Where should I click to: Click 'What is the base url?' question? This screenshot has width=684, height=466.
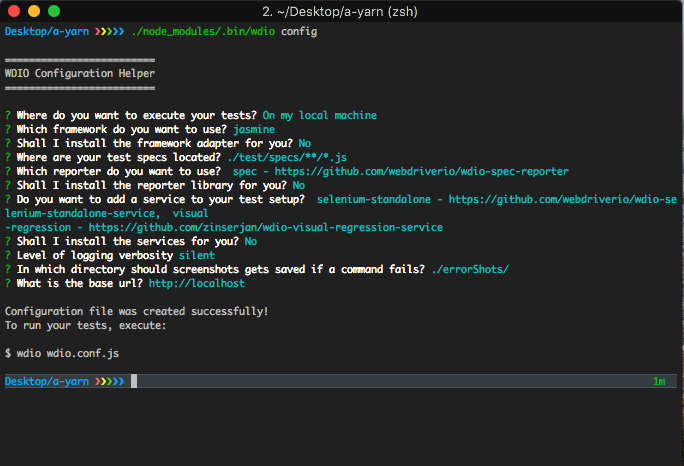coord(79,283)
